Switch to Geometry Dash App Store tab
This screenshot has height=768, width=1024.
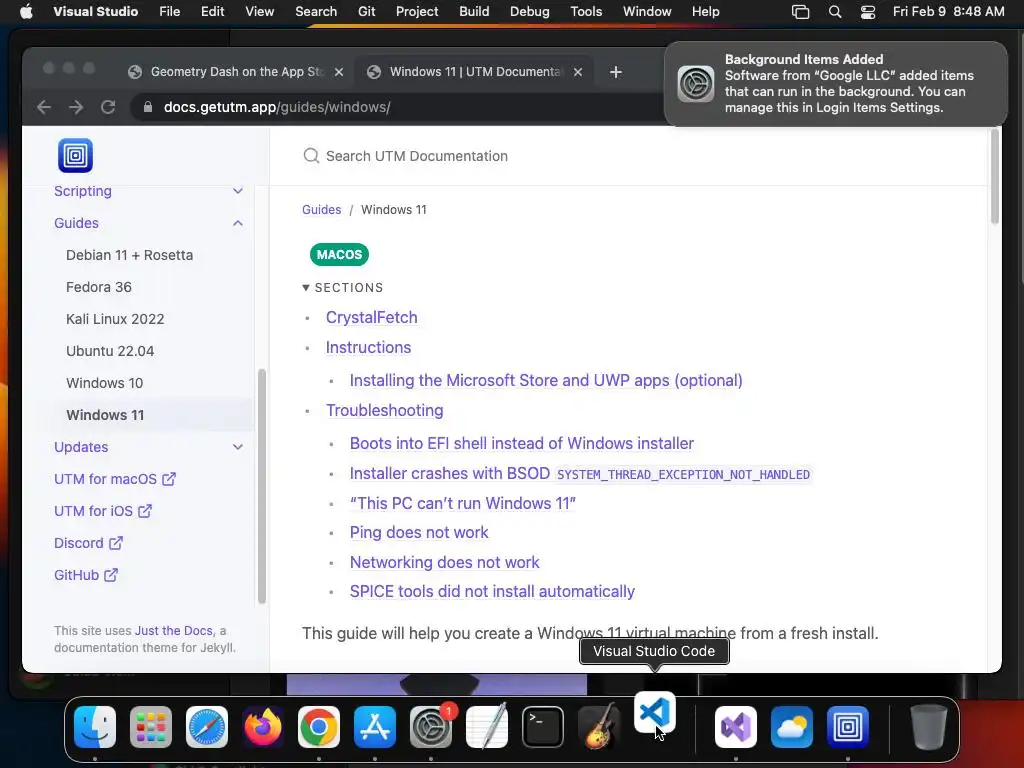click(236, 72)
